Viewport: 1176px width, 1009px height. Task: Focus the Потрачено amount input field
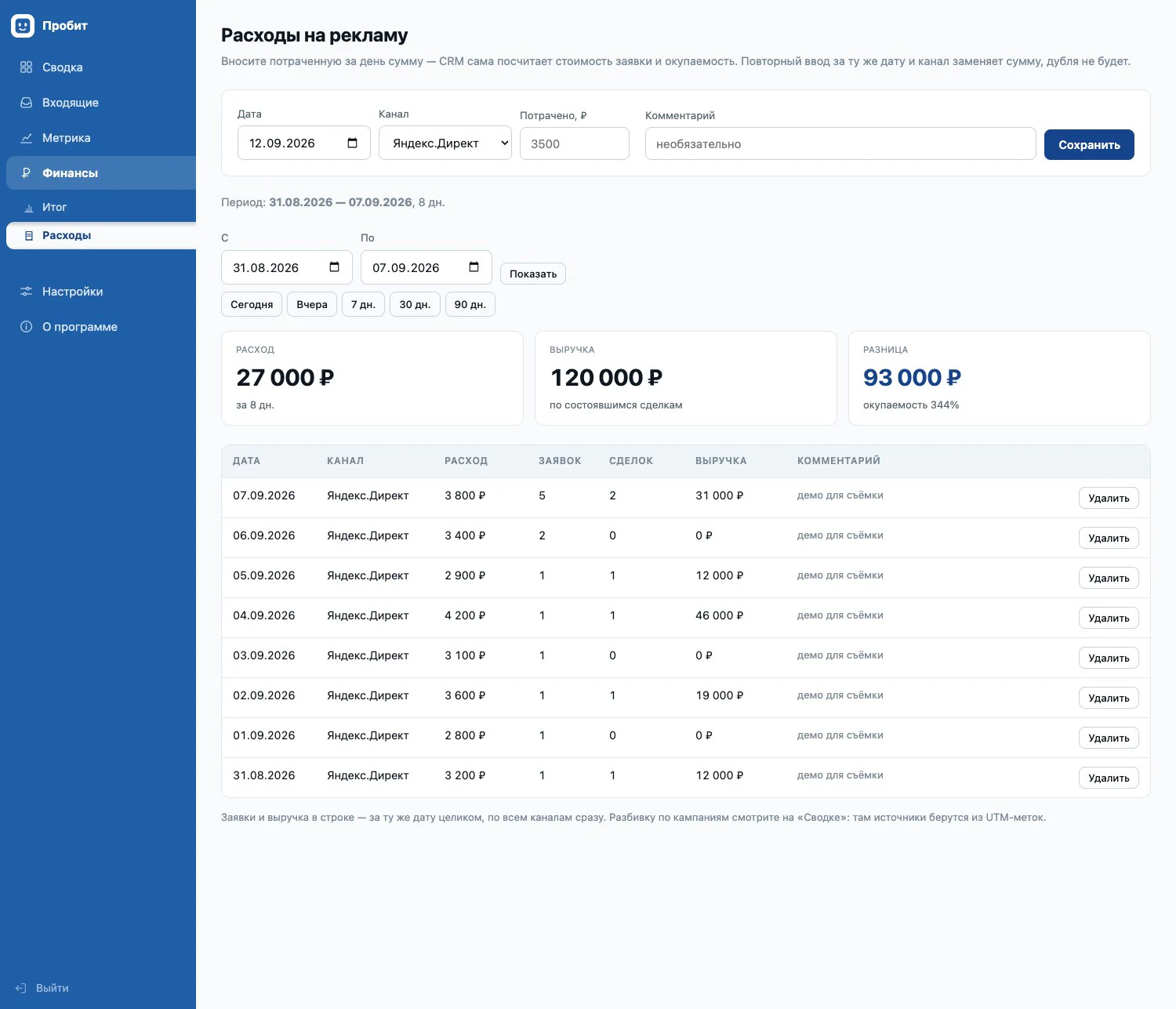pyautogui.click(x=575, y=143)
